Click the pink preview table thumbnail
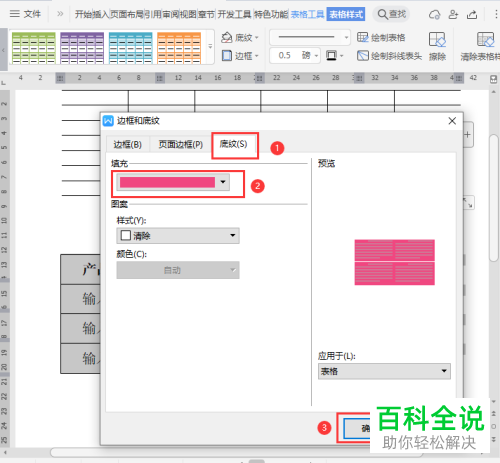 pos(394,262)
